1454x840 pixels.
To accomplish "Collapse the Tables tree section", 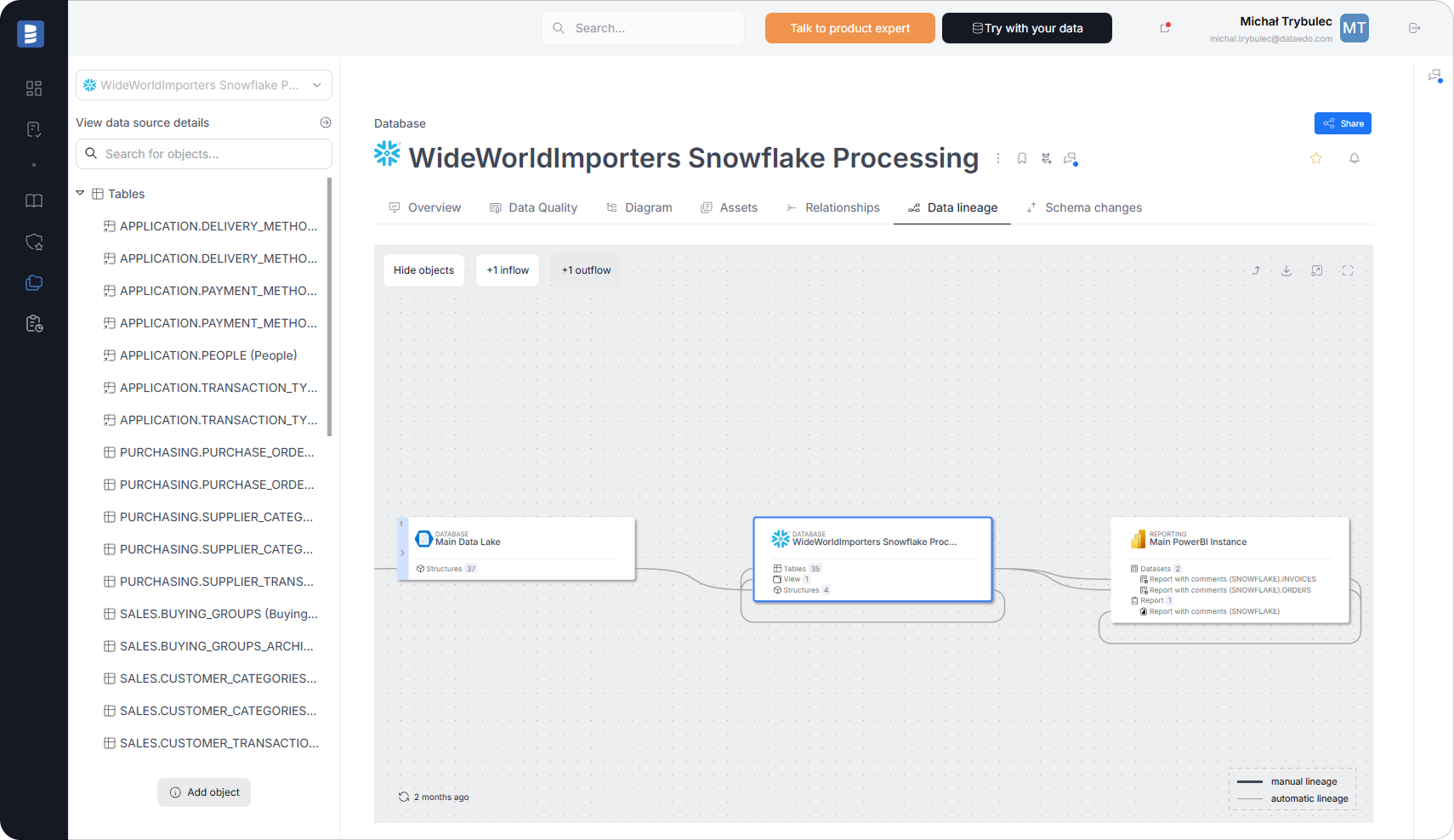I will 80,193.
